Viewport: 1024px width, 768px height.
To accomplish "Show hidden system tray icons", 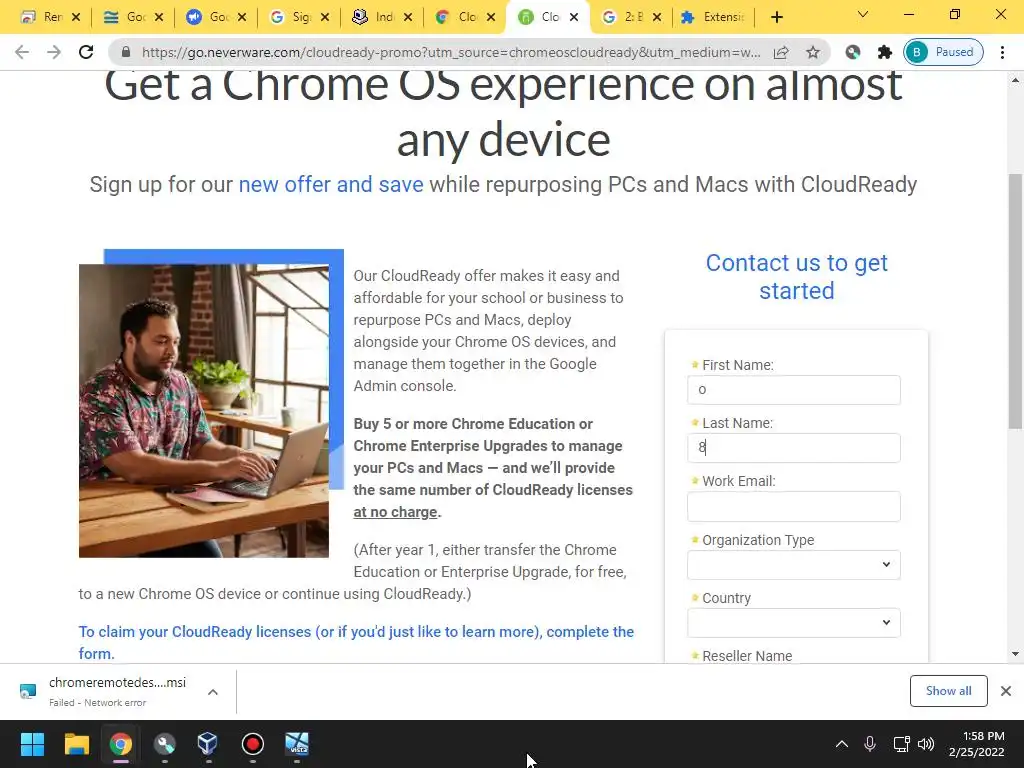I will (842, 744).
